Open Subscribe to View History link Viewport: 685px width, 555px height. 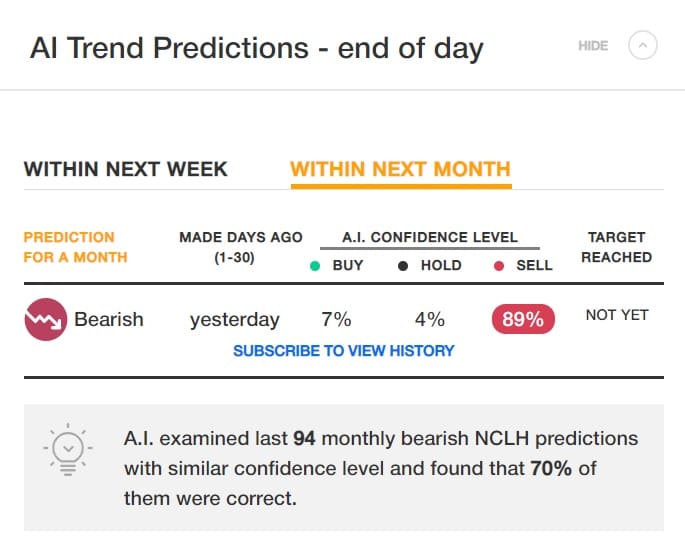(x=343, y=351)
